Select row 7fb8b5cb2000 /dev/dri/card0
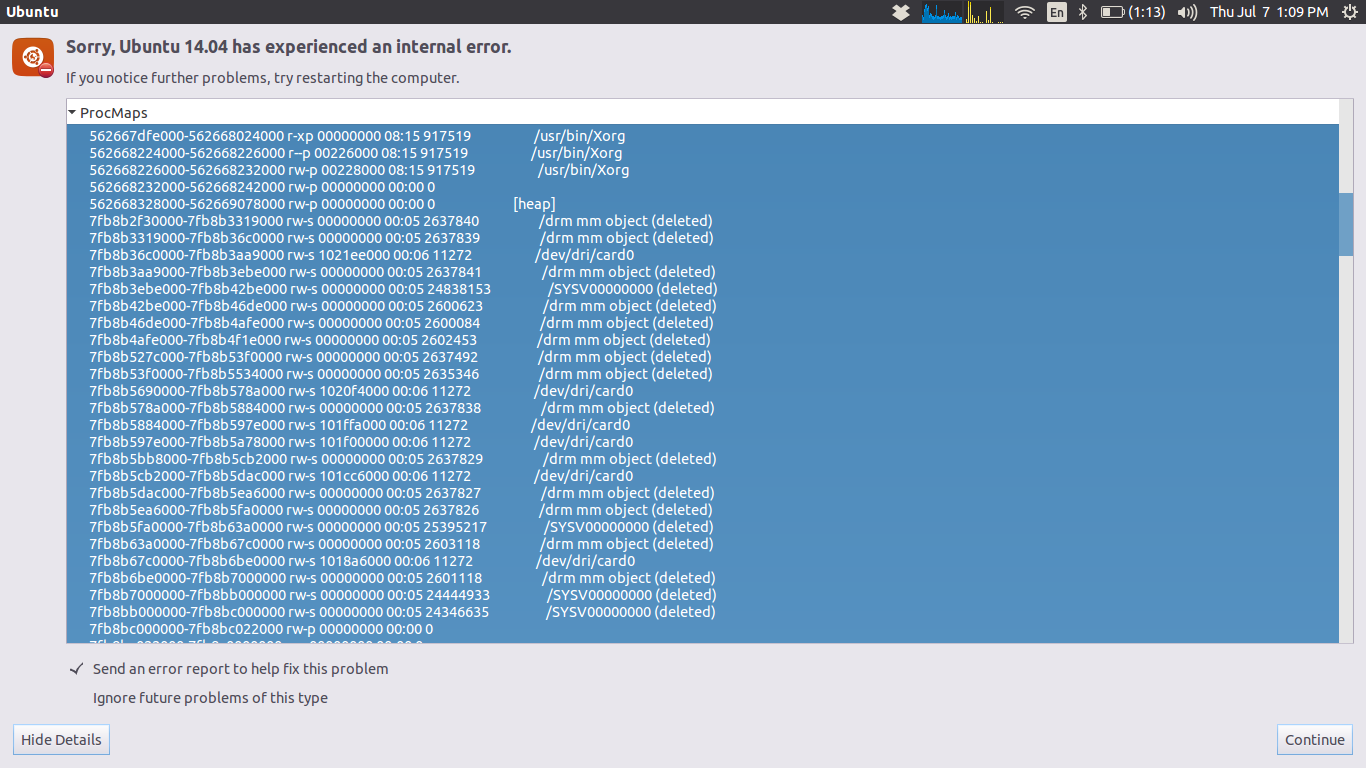This screenshot has height=768, width=1366. pyautogui.click(x=702, y=476)
